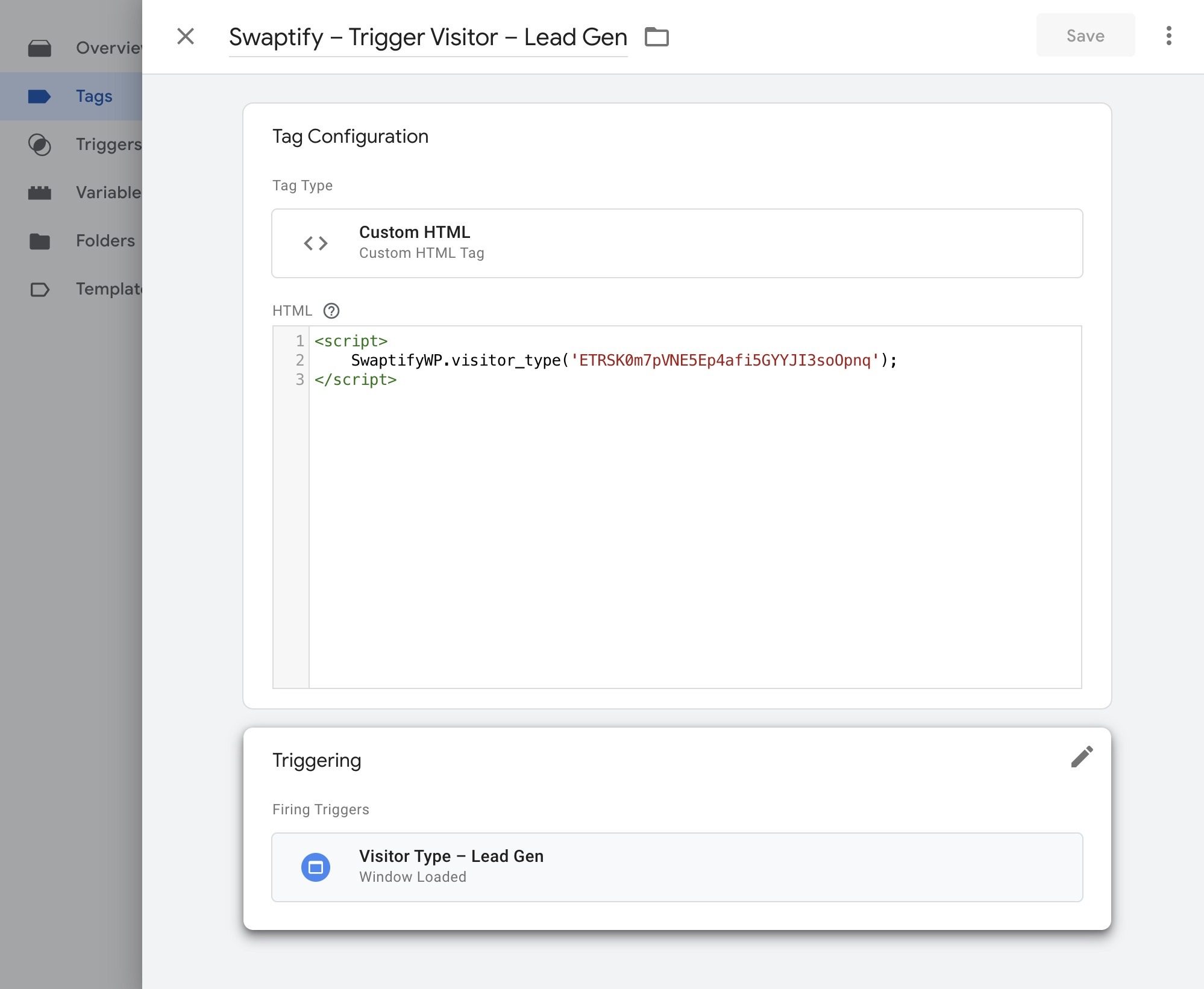Click the Save button
Viewport: 1204px width, 989px height.
click(x=1085, y=36)
